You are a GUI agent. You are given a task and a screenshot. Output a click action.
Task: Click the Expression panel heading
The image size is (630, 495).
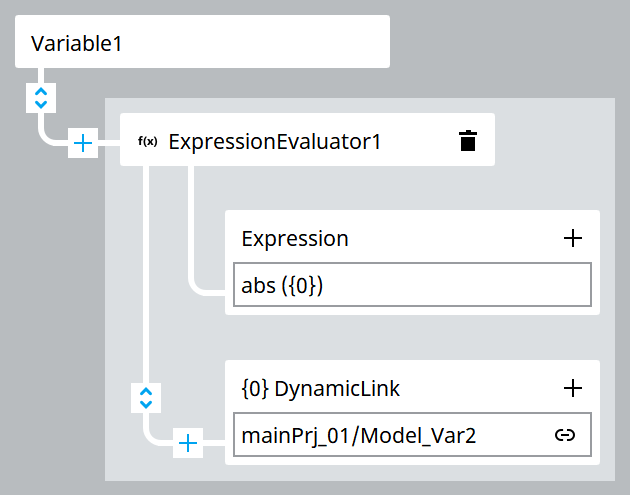point(295,239)
